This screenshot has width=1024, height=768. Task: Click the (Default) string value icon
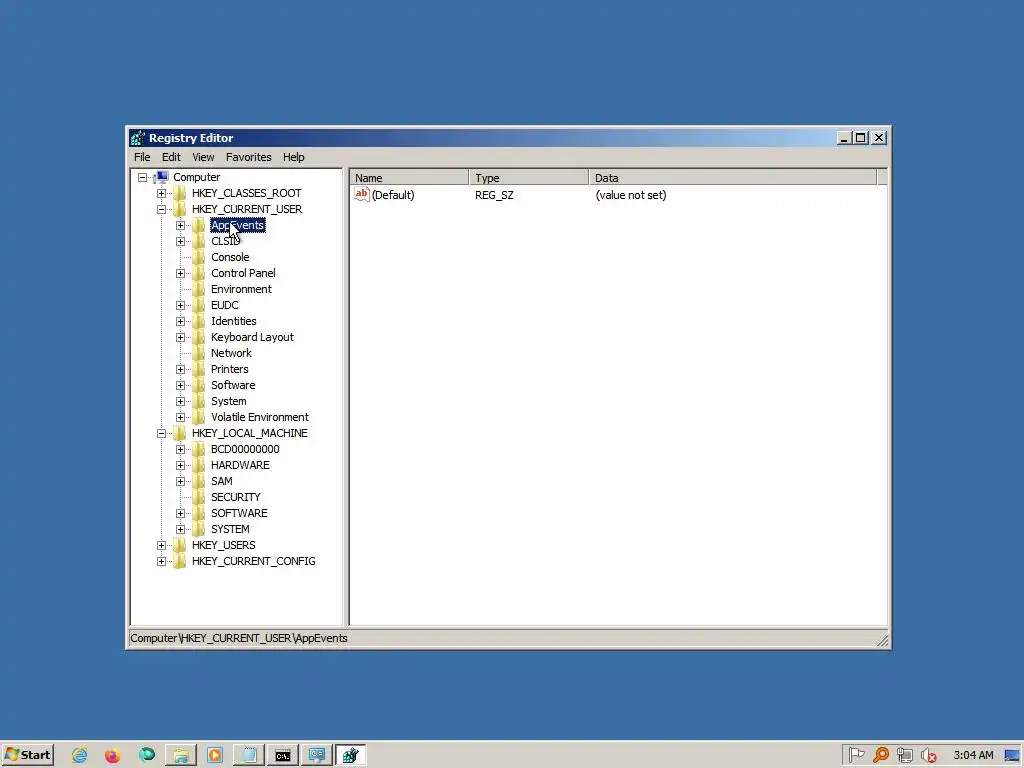pyautogui.click(x=362, y=195)
